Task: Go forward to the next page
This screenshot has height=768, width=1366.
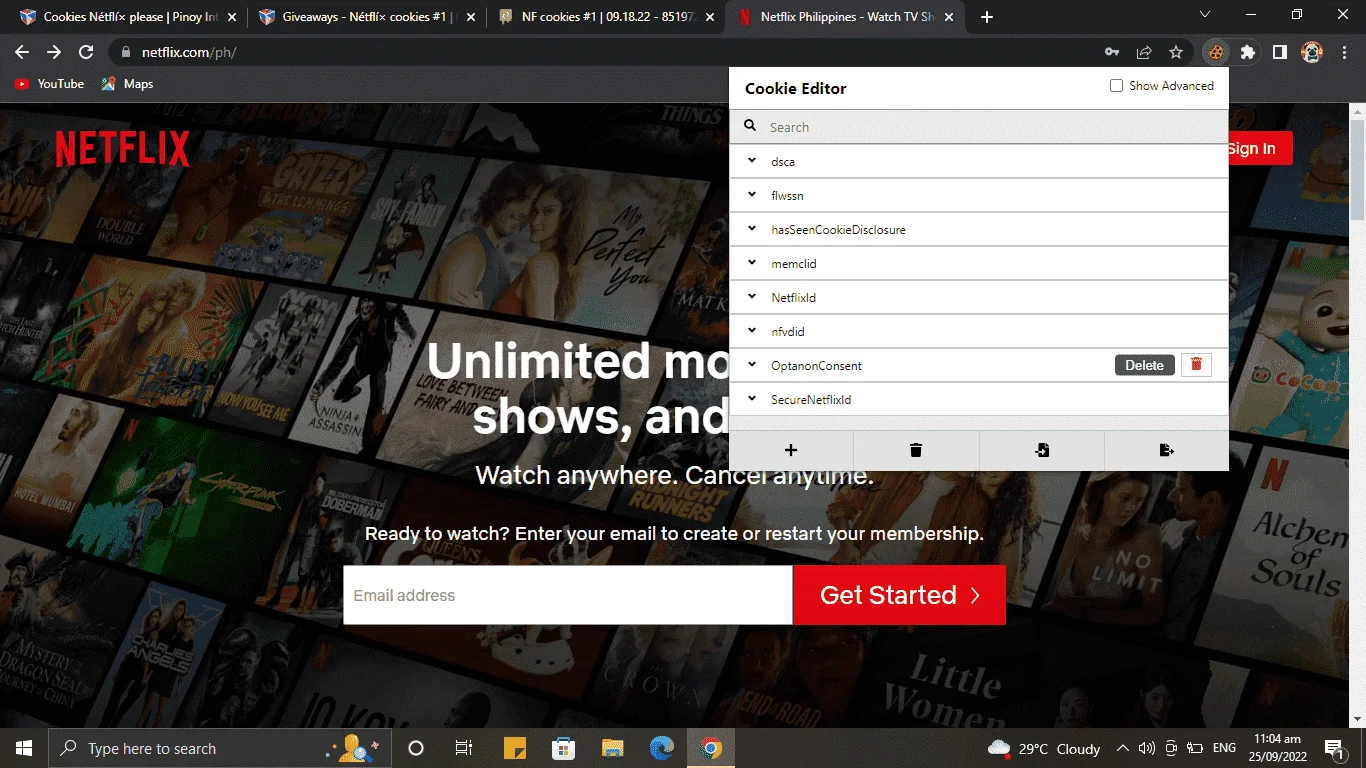Action: (x=54, y=52)
